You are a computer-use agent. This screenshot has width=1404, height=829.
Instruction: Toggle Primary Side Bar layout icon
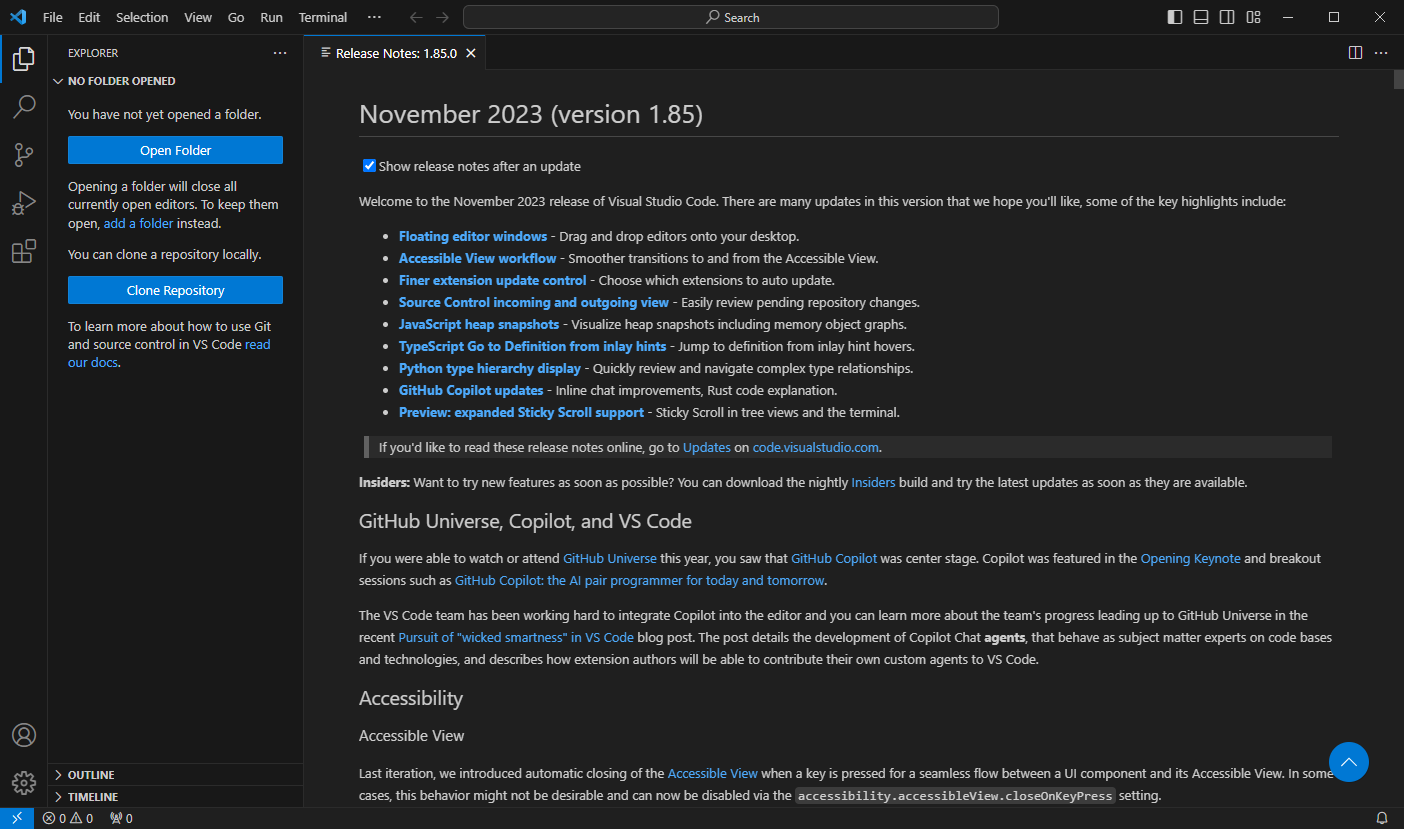click(1175, 17)
